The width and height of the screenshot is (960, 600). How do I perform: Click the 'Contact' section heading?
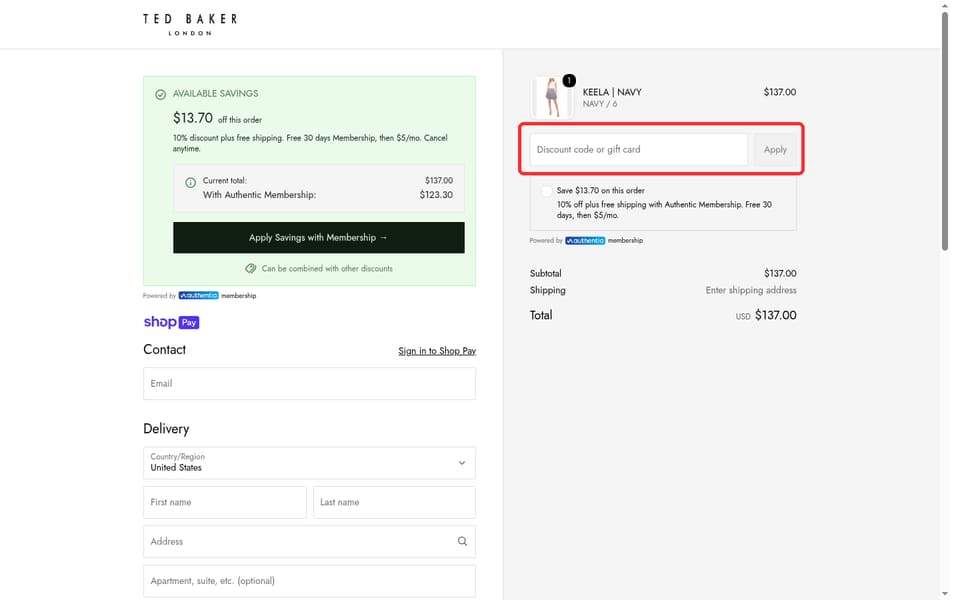point(164,350)
